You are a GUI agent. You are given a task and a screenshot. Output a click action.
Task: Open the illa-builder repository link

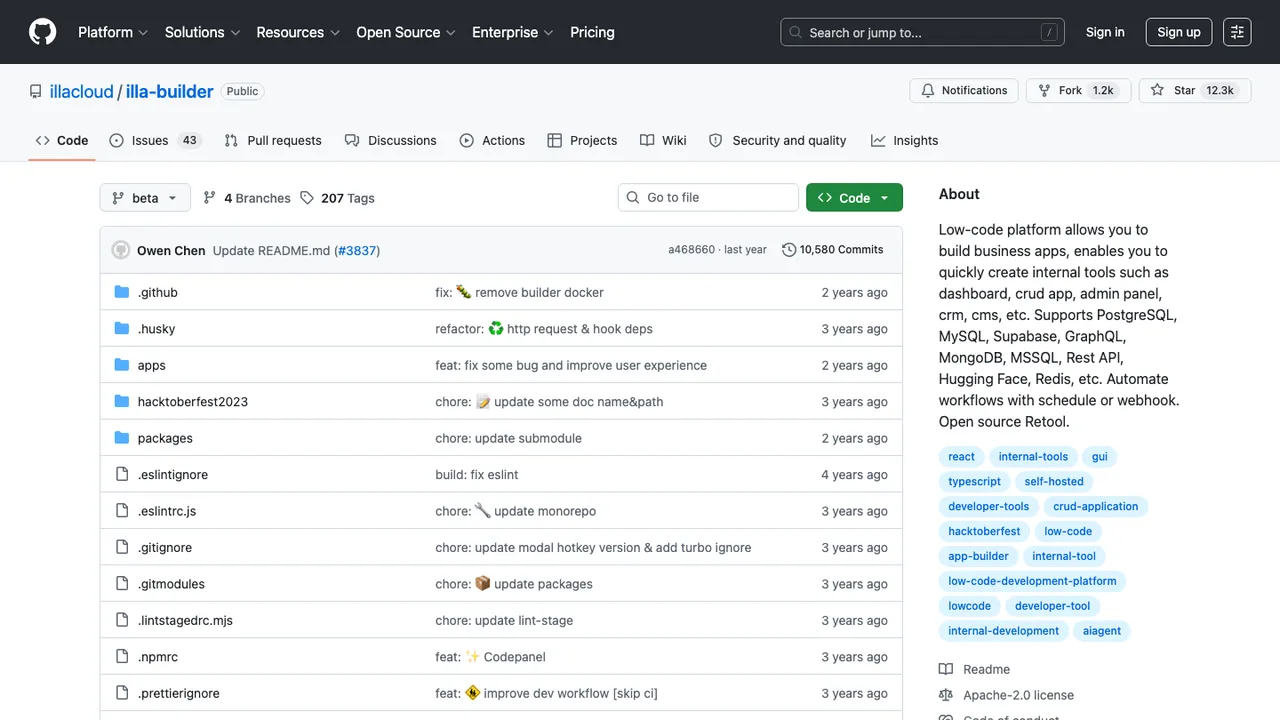coord(169,91)
